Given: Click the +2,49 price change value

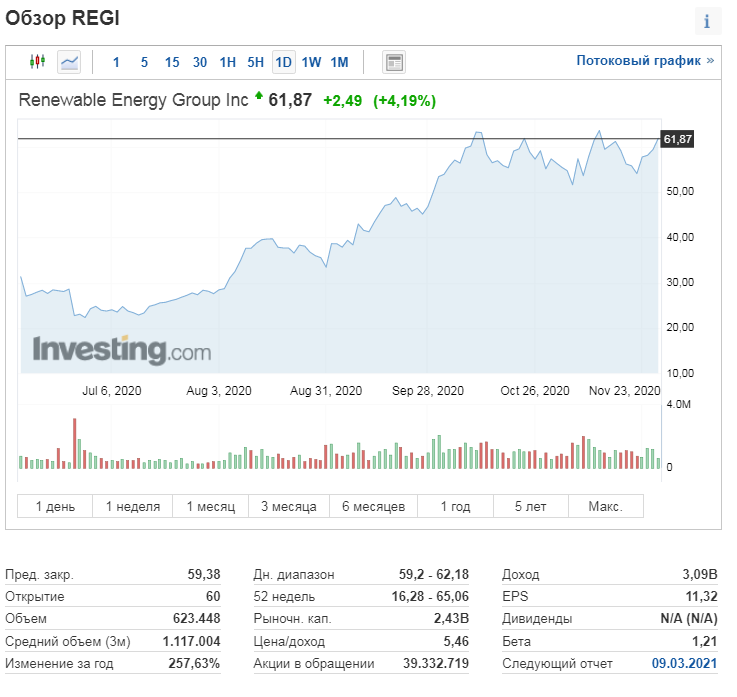Looking at the screenshot, I should (x=343, y=101).
